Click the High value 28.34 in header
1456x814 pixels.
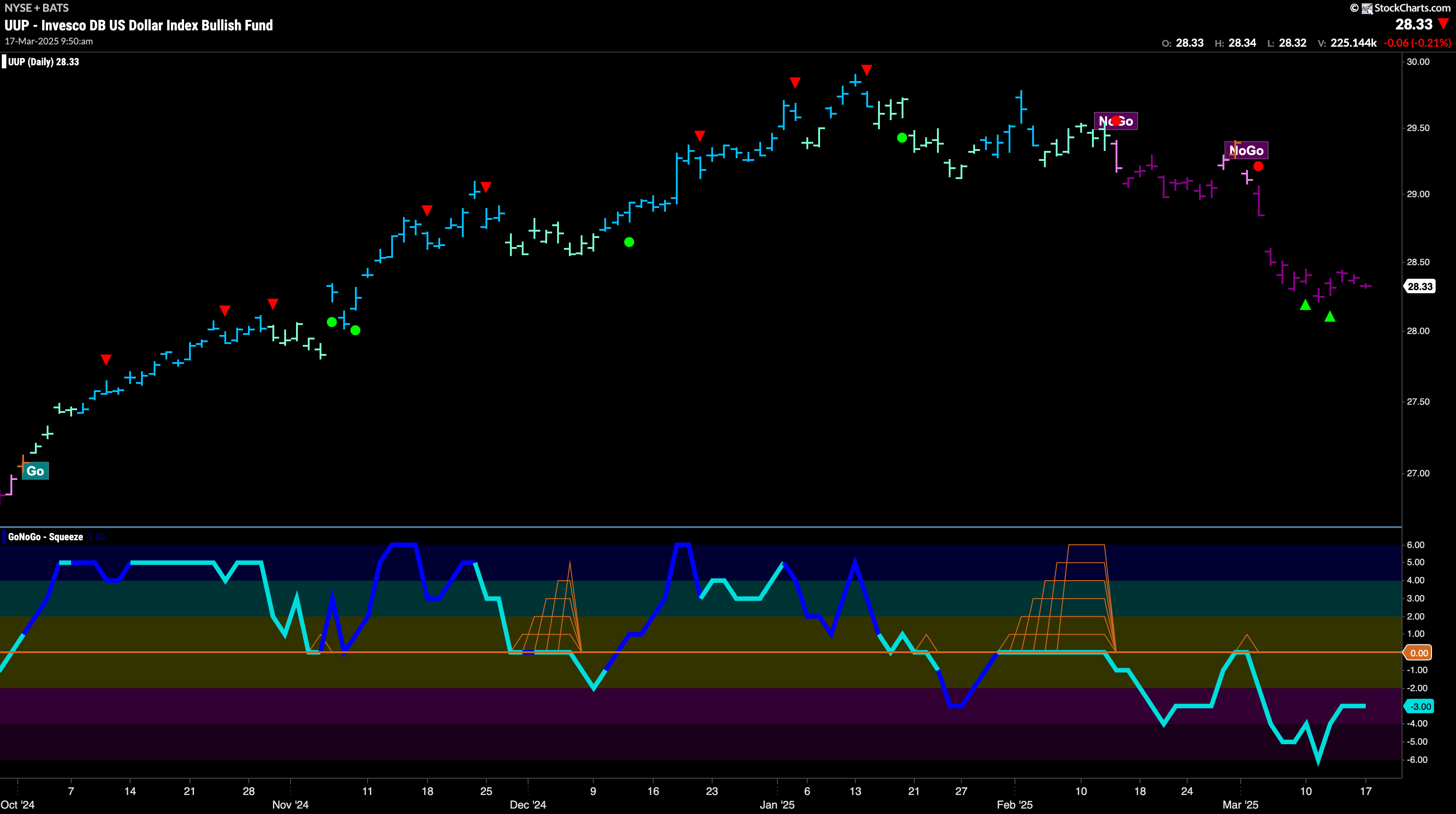1242,43
